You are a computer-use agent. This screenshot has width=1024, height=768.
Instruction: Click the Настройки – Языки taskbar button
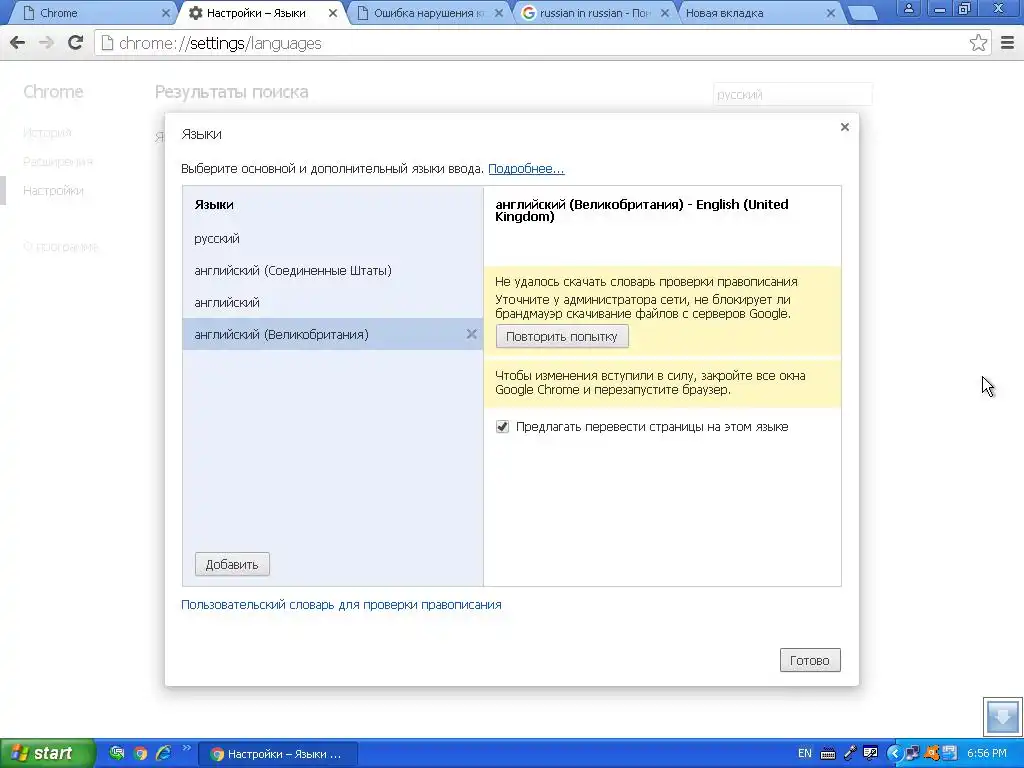point(278,754)
